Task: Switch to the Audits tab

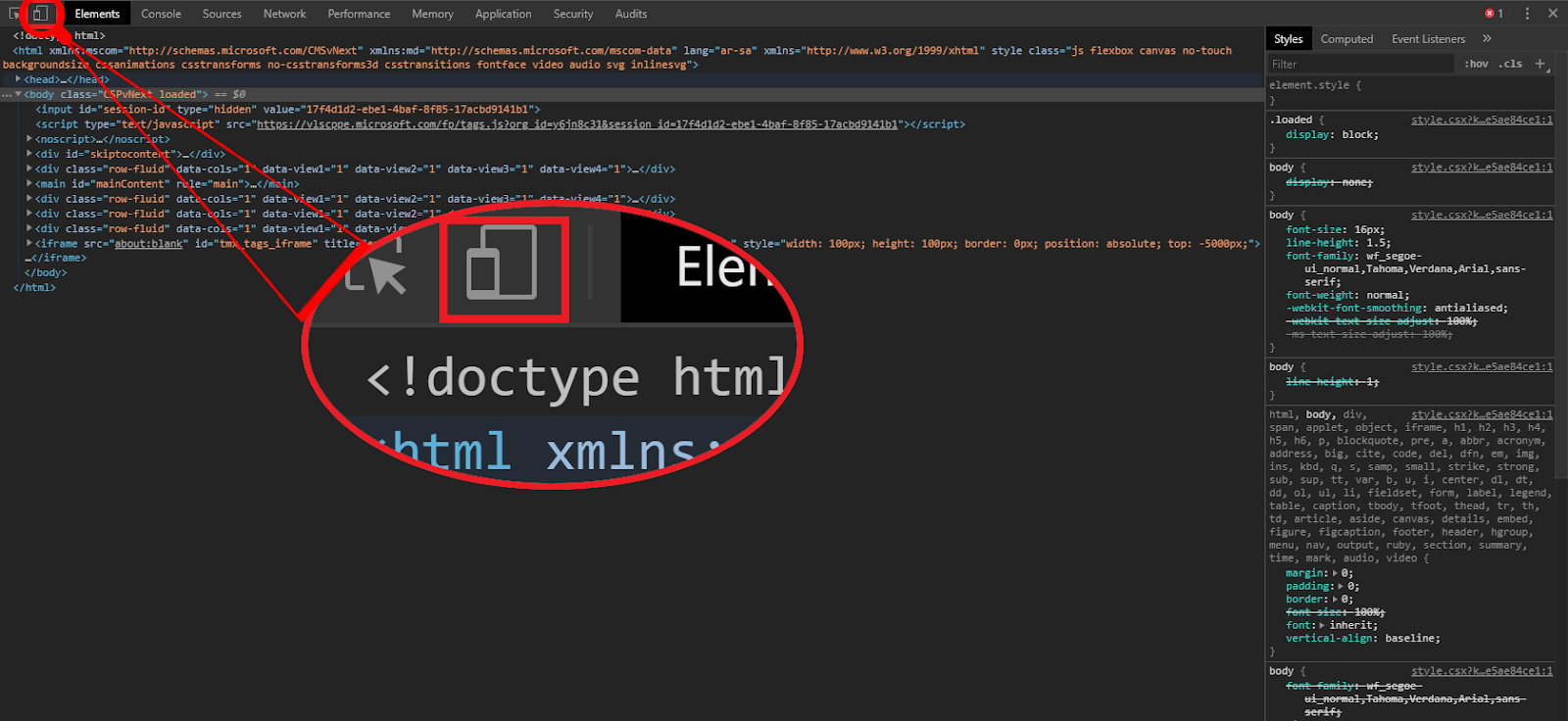Action: pos(631,14)
